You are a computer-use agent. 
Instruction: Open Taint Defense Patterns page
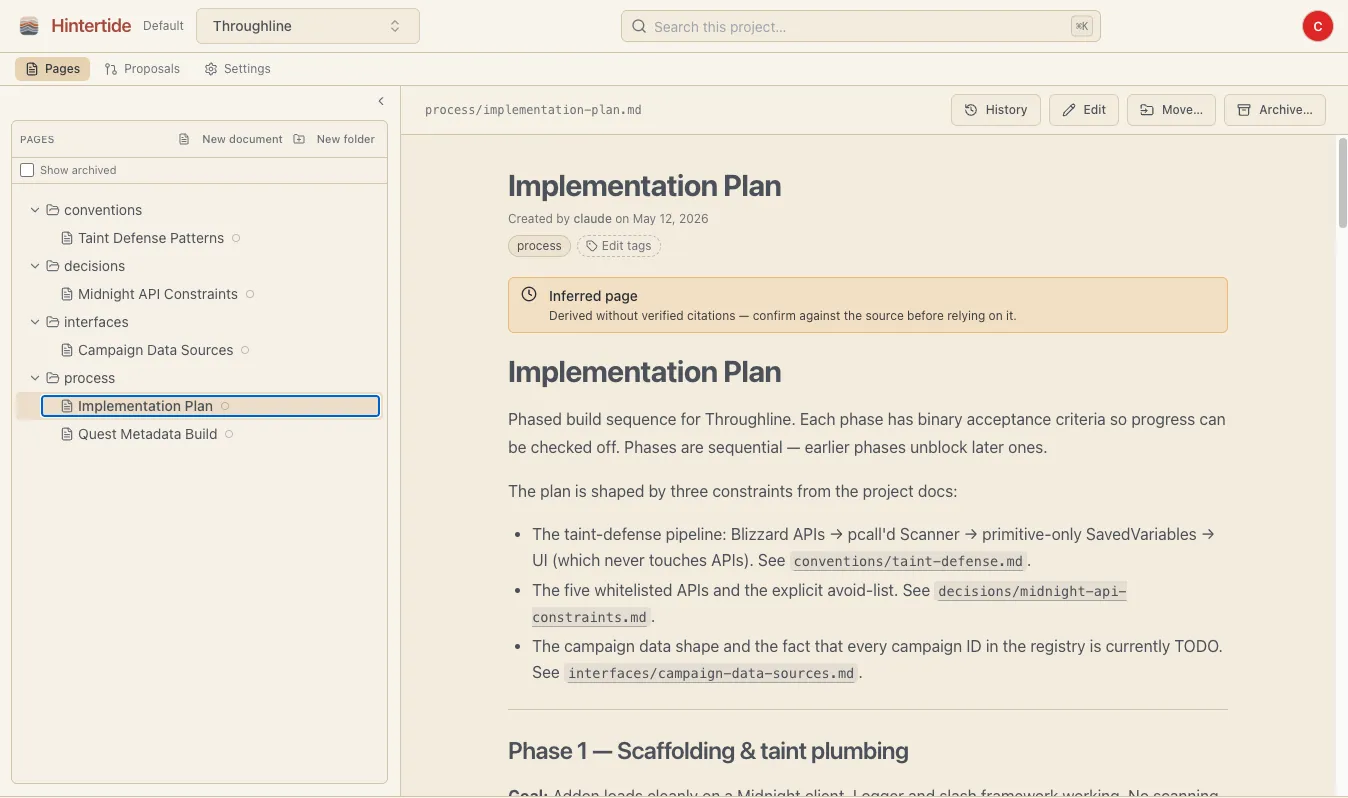click(x=151, y=238)
